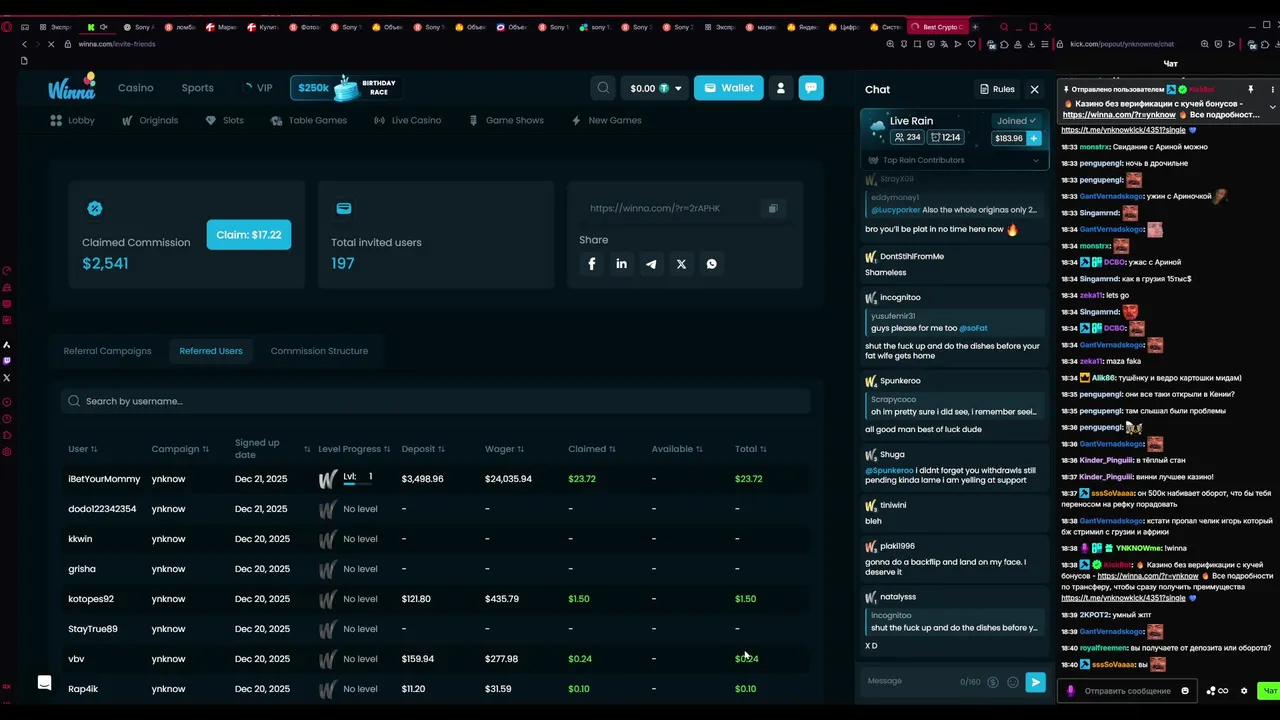Open the search magnifier icon in header
This screenshot has width=1280, height=720.
[x=603, y=88]
